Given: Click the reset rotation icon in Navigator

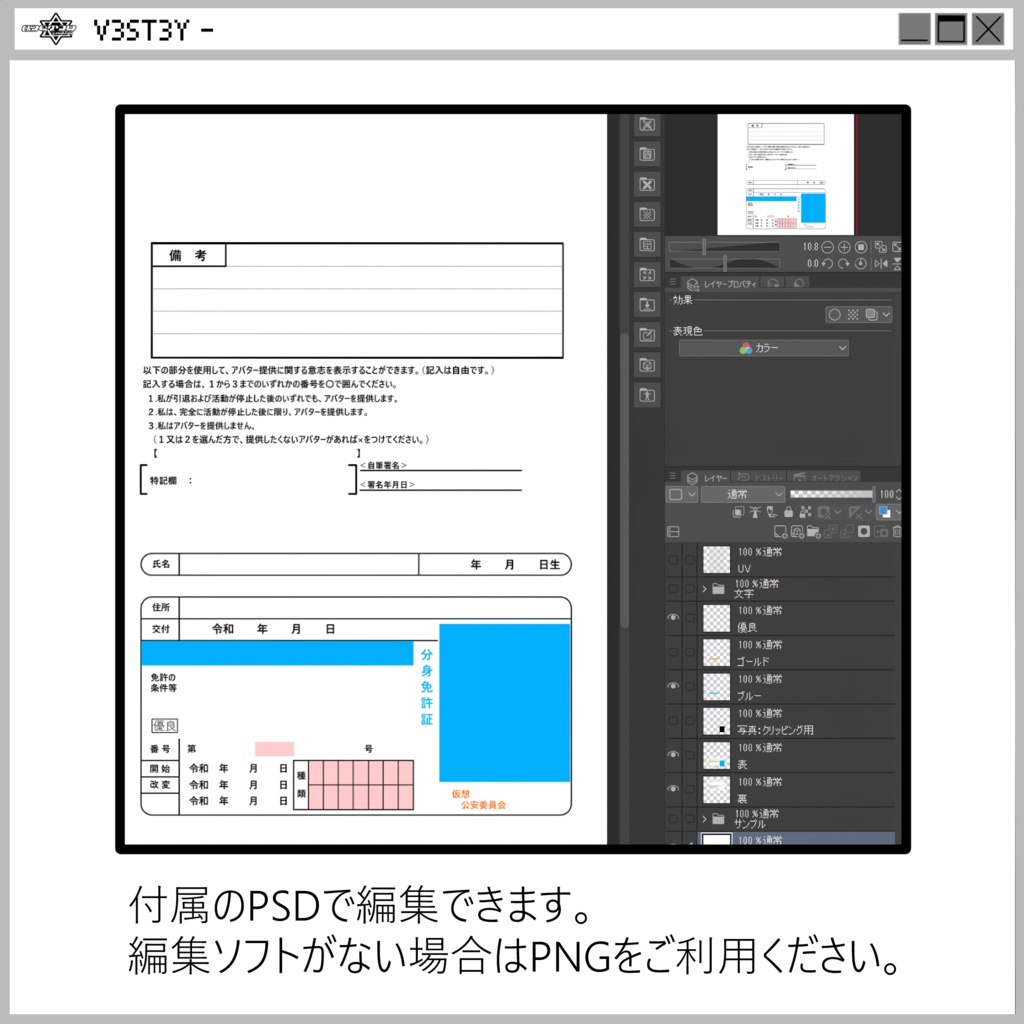Looking at the screenshot, I should click(x=861, y=263).
